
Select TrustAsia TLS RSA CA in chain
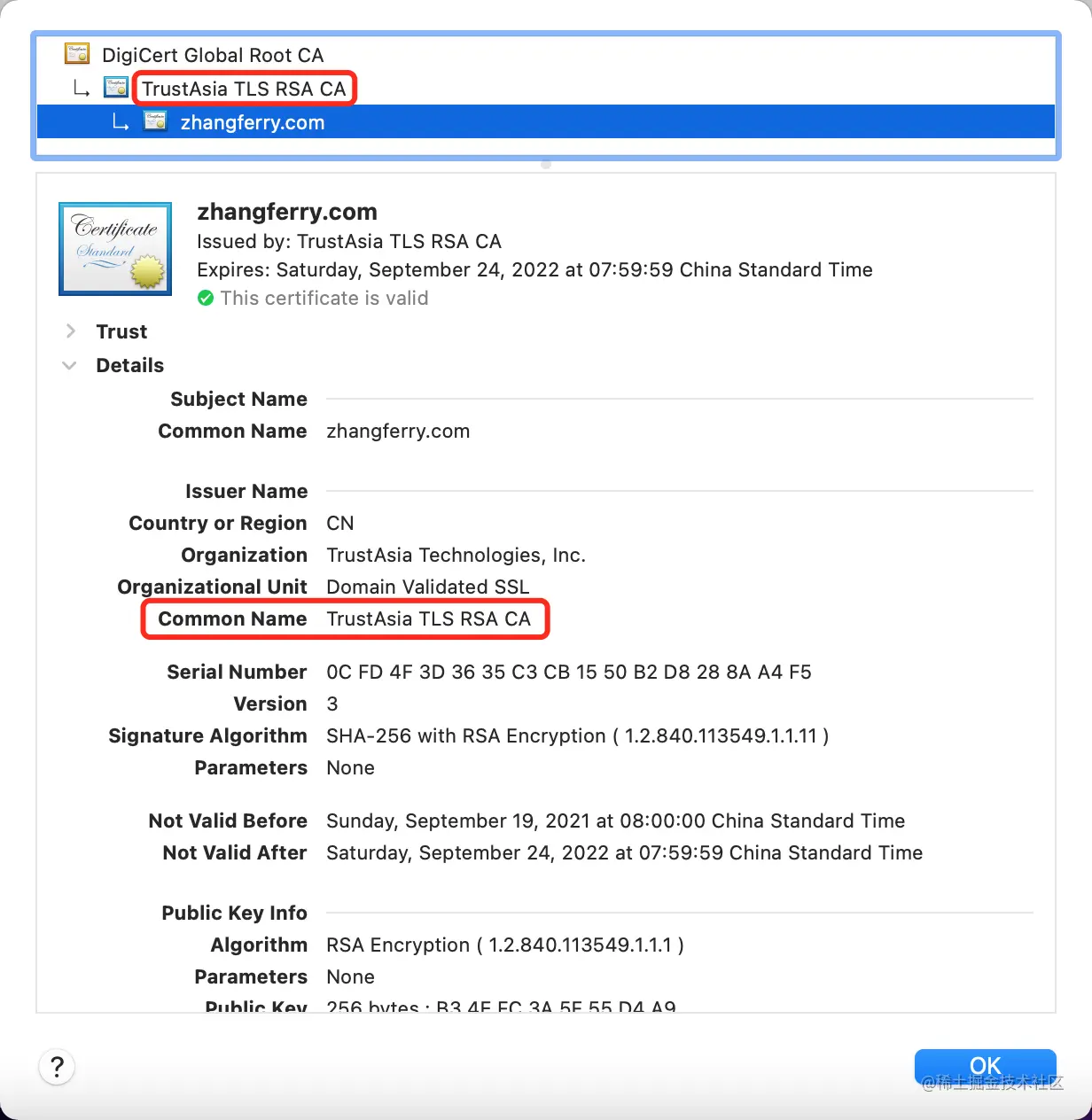pos(244,89)
